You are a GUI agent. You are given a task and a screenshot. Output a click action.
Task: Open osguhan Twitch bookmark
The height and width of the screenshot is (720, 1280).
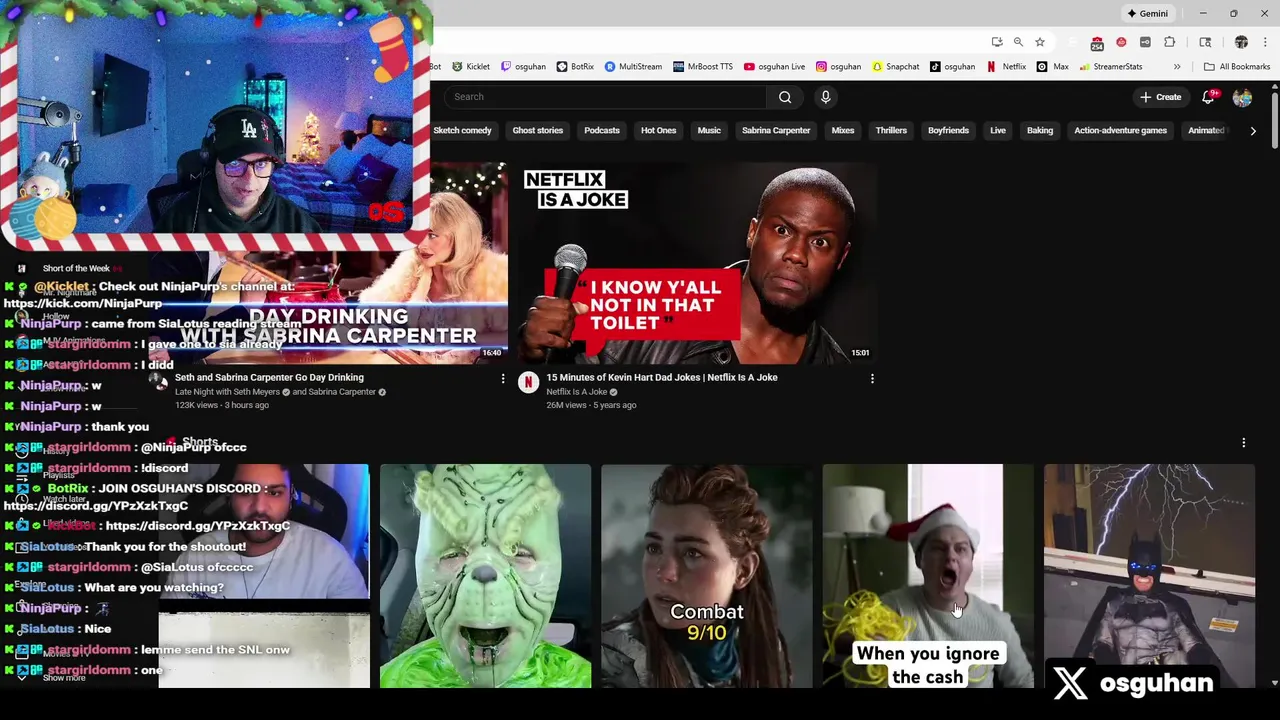(523, 67)
